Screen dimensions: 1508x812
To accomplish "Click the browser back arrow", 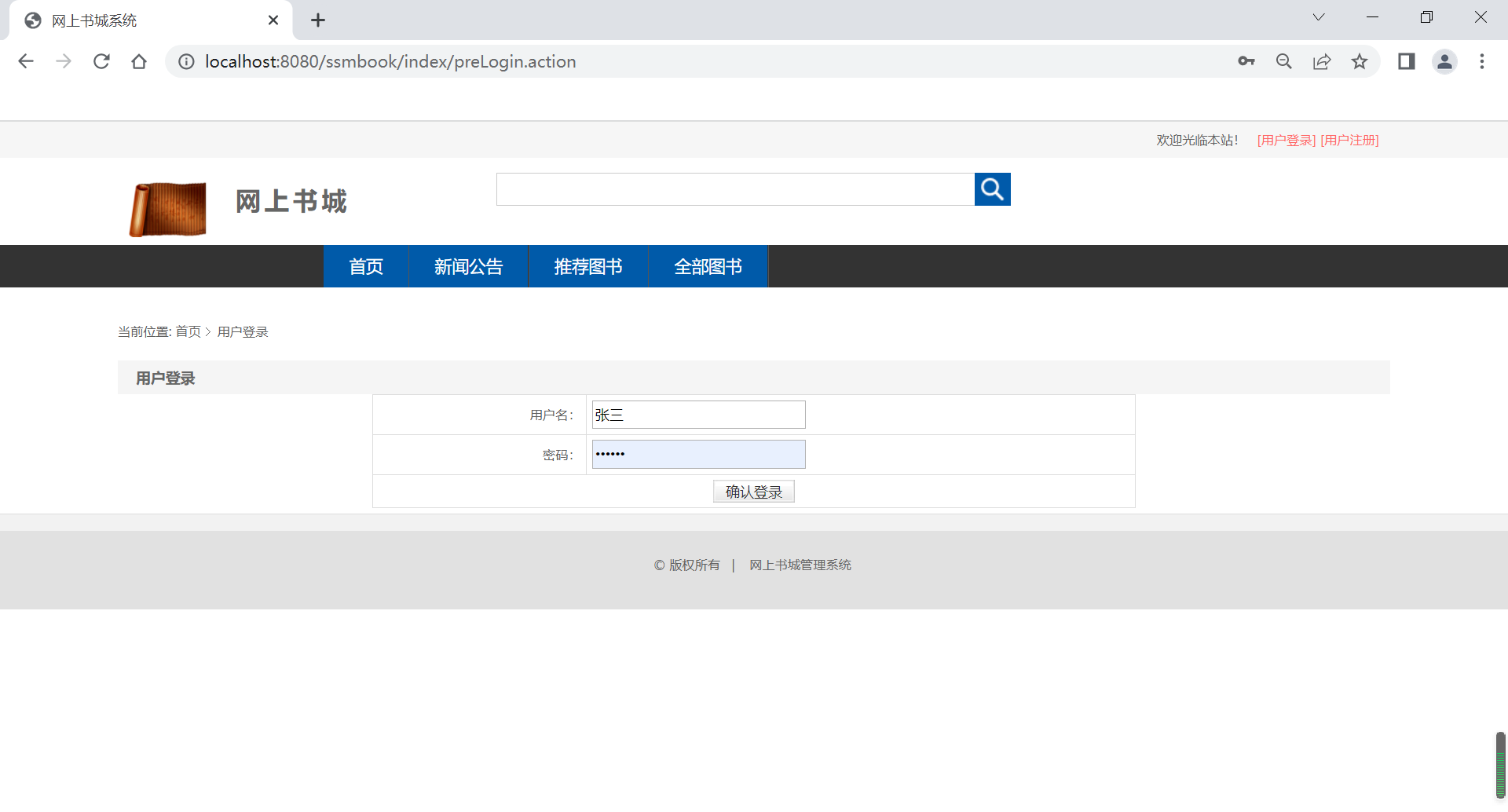I will click(26, 61).
